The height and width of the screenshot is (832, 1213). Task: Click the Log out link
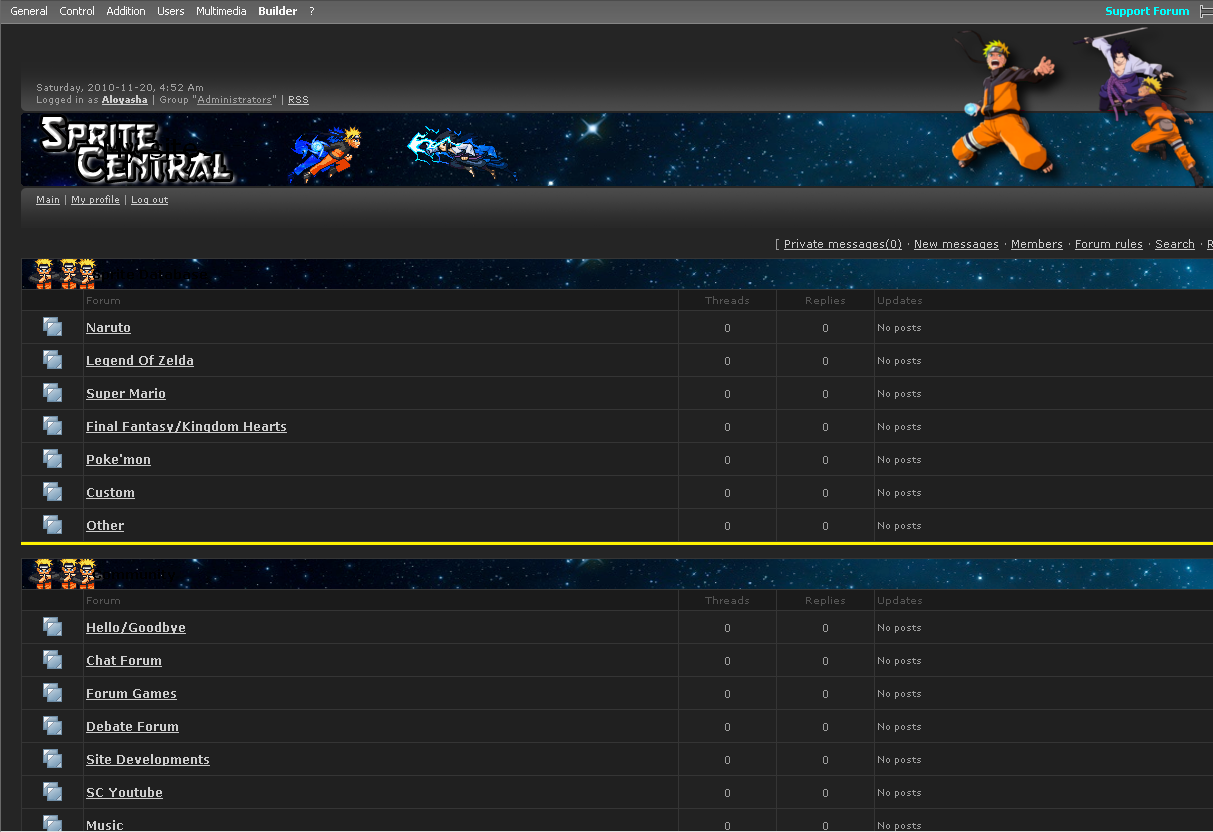[149, 200]
